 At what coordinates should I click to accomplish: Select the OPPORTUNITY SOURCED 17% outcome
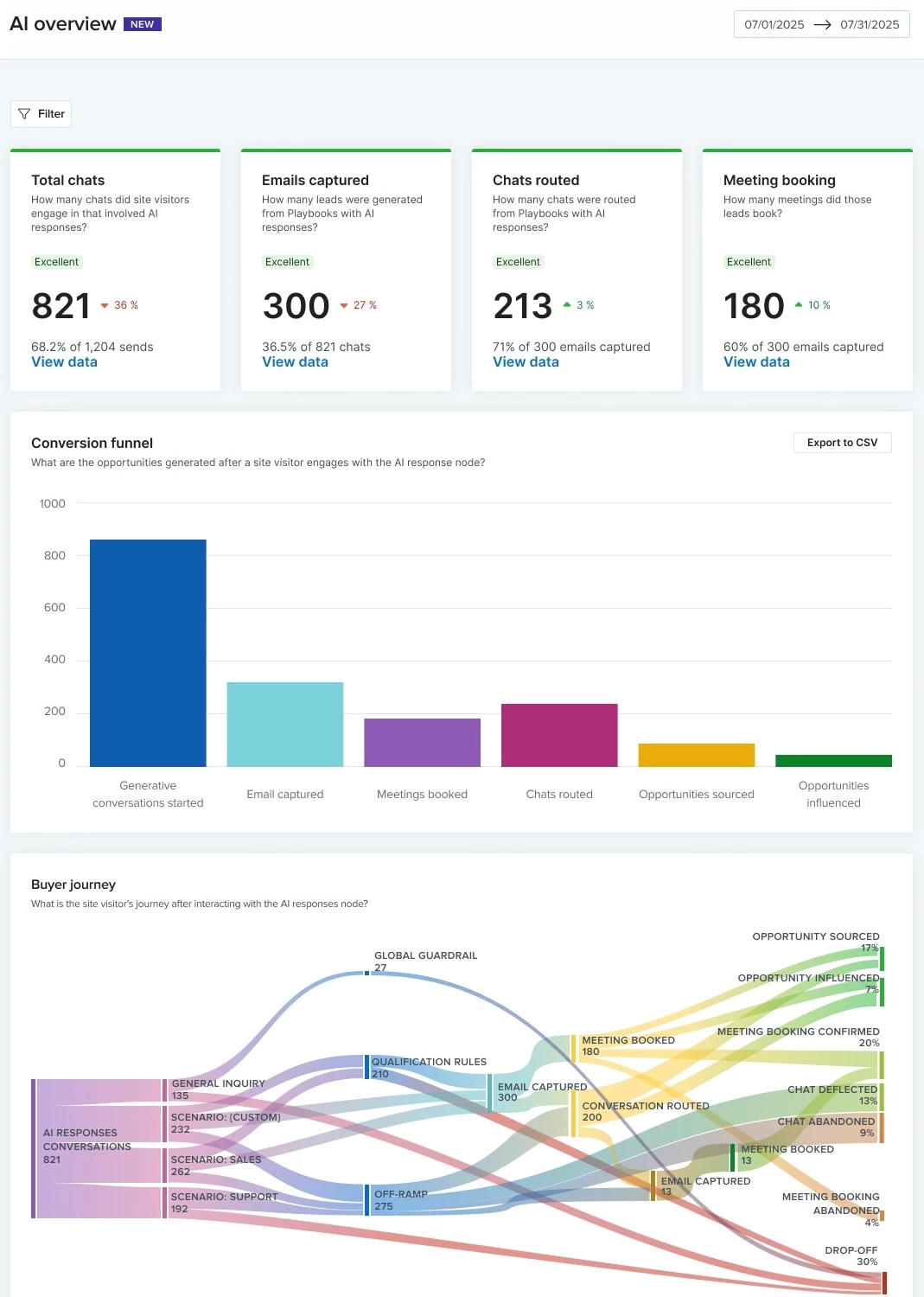[882, 959]
